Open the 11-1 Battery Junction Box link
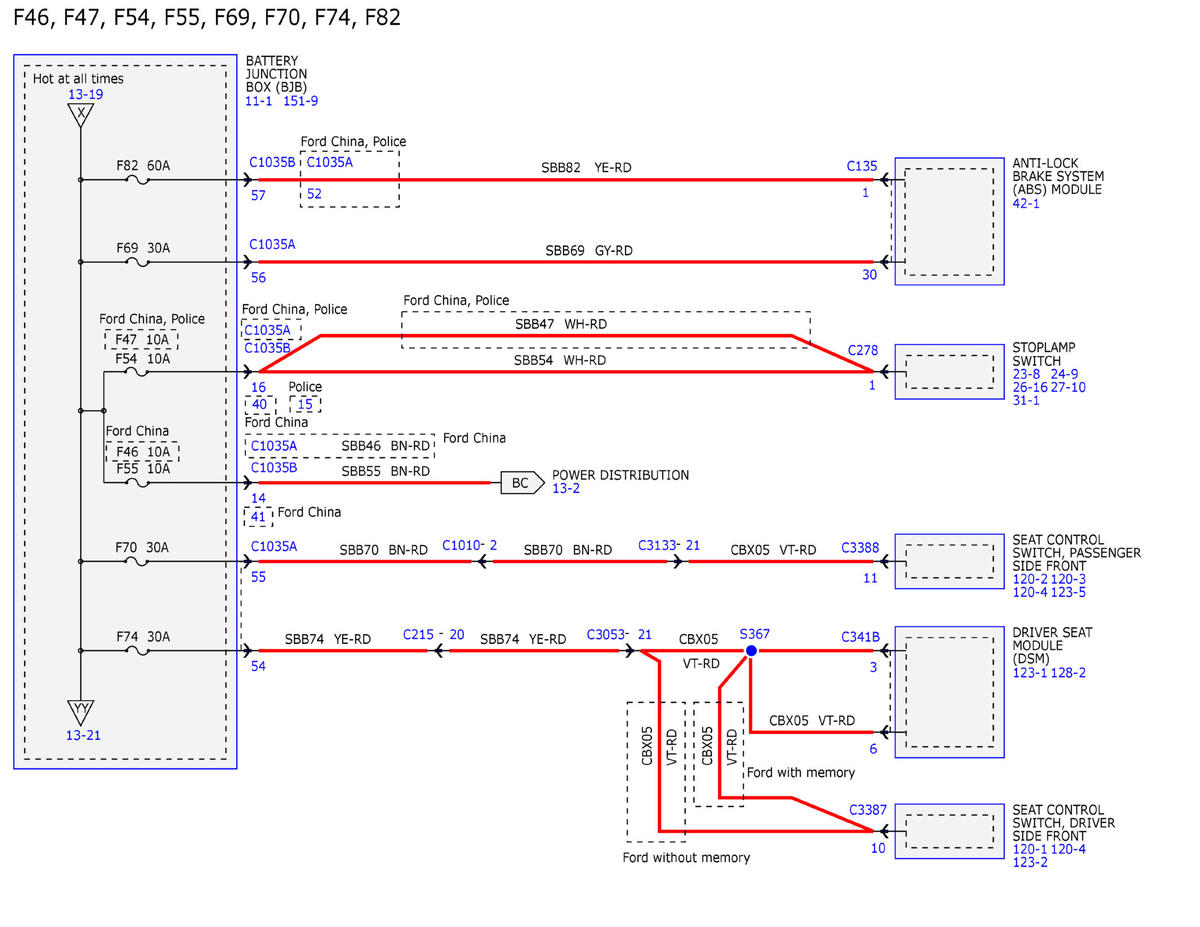 (260, 101)
